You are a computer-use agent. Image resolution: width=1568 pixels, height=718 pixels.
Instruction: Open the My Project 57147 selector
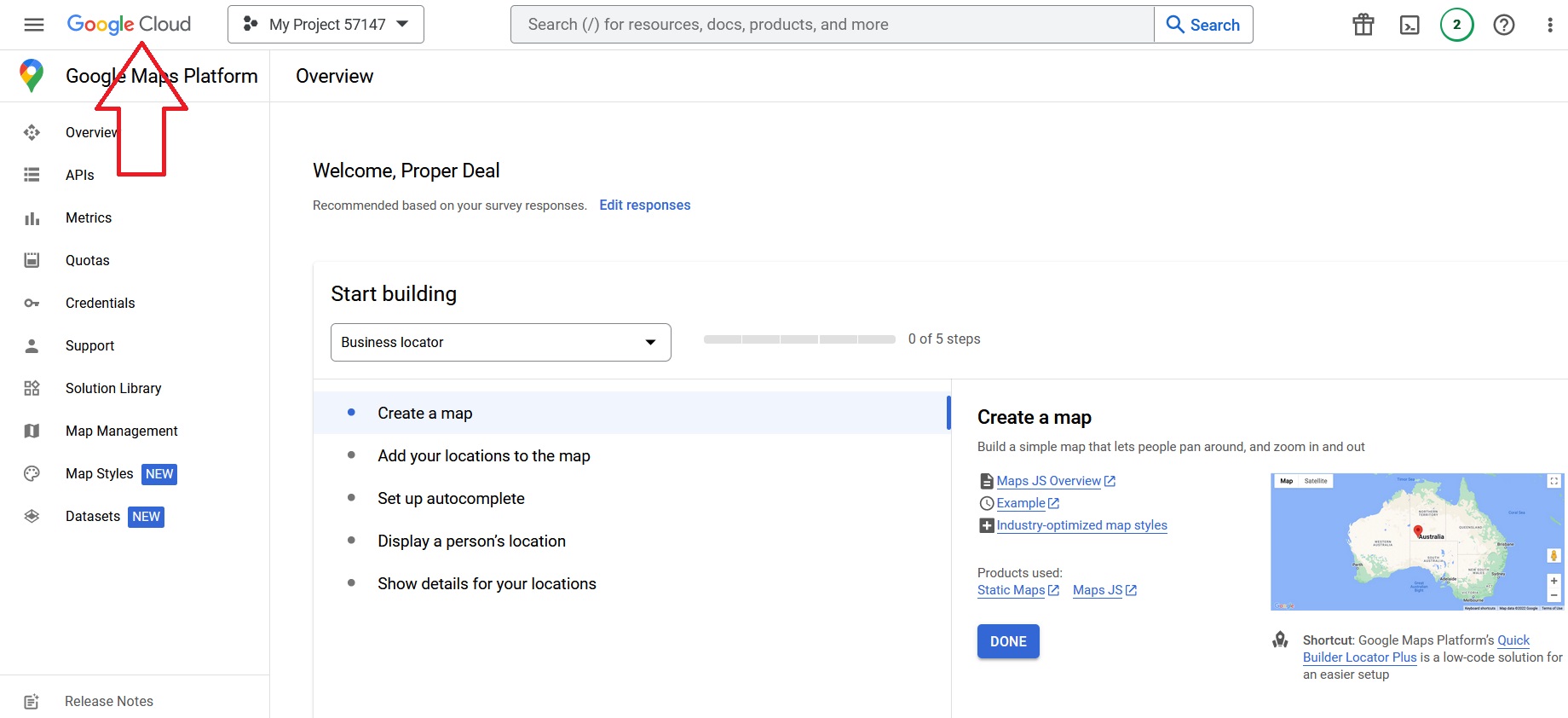[x=326, y=25]
